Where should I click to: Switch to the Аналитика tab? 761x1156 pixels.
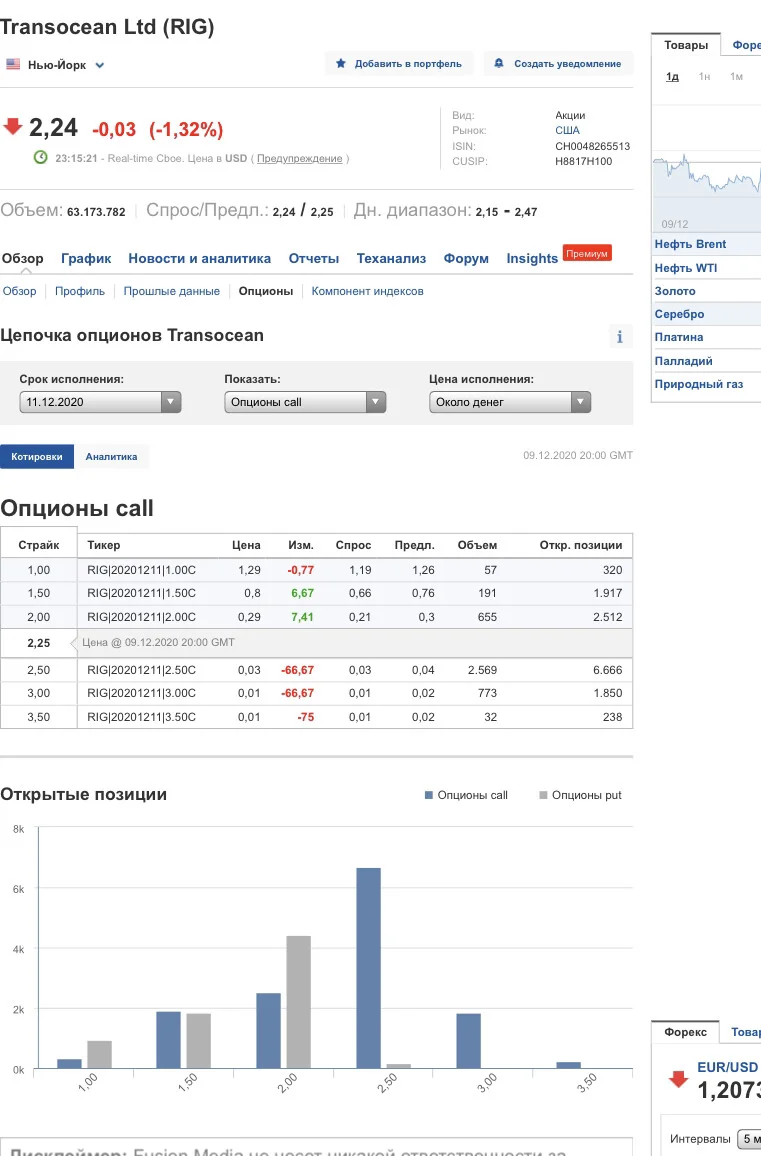(x=111, y=456)
